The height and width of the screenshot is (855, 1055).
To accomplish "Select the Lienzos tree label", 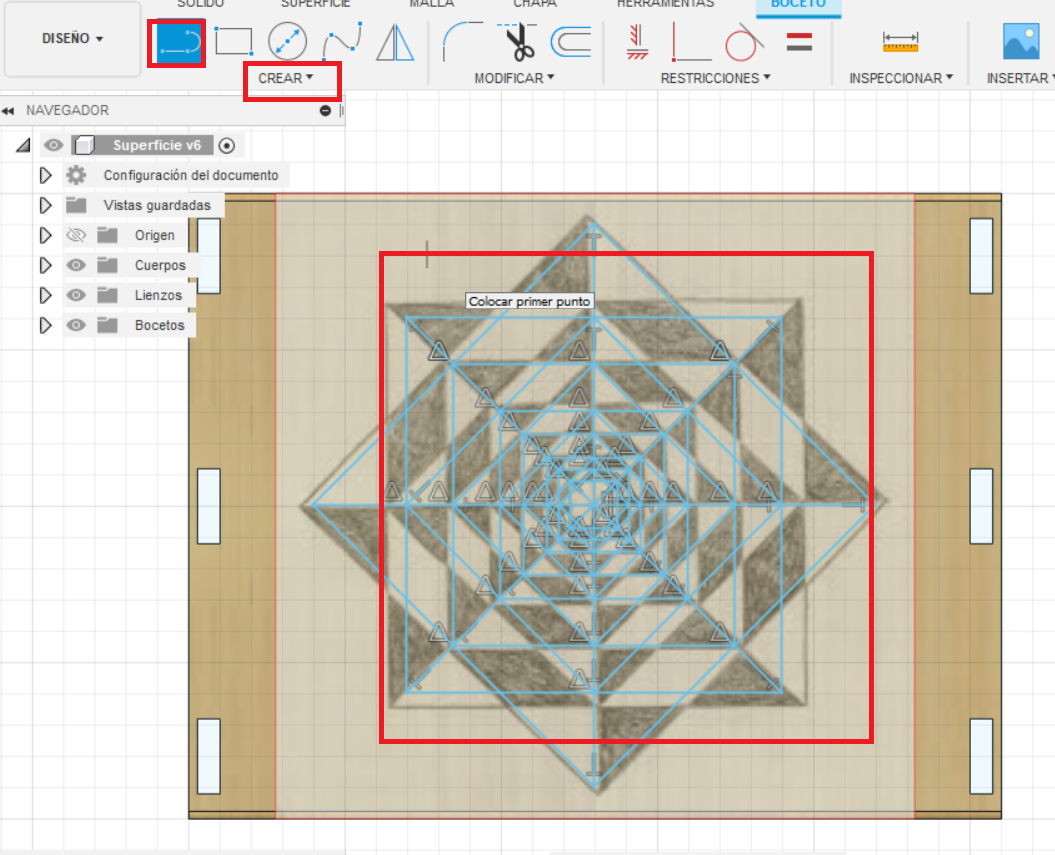I will tap(158, 295).
